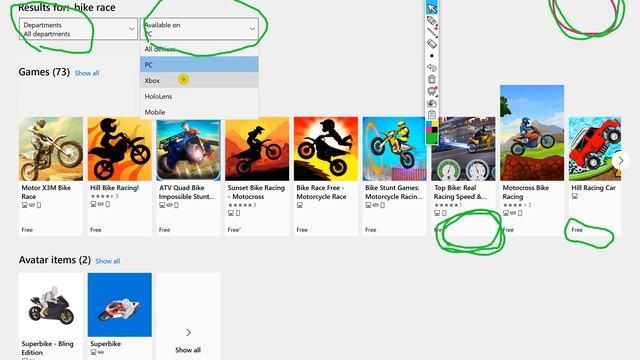
Task: Choose HoloLens in the Available on list
Action: (x=199, y=96)
